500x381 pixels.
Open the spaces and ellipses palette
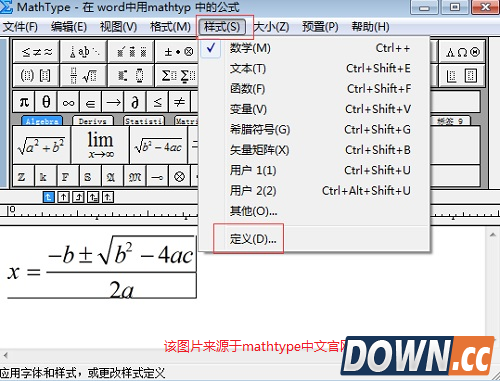(x=84, y=52)
